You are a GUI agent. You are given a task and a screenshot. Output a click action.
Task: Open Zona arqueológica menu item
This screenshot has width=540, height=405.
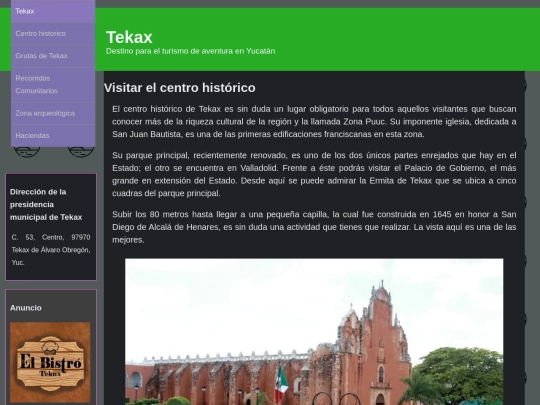coord(53,113)
